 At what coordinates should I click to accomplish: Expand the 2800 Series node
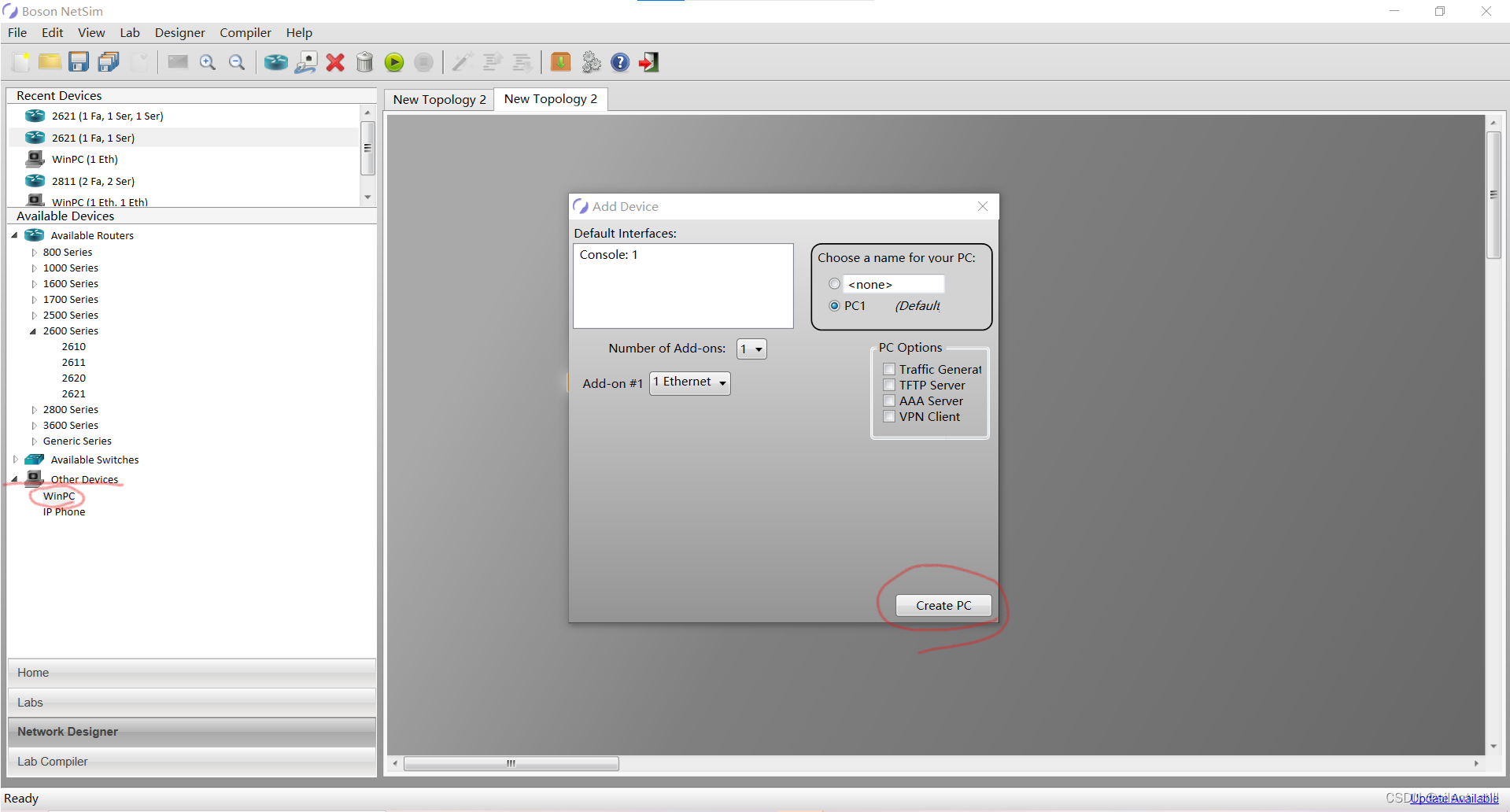pos(34,410)
